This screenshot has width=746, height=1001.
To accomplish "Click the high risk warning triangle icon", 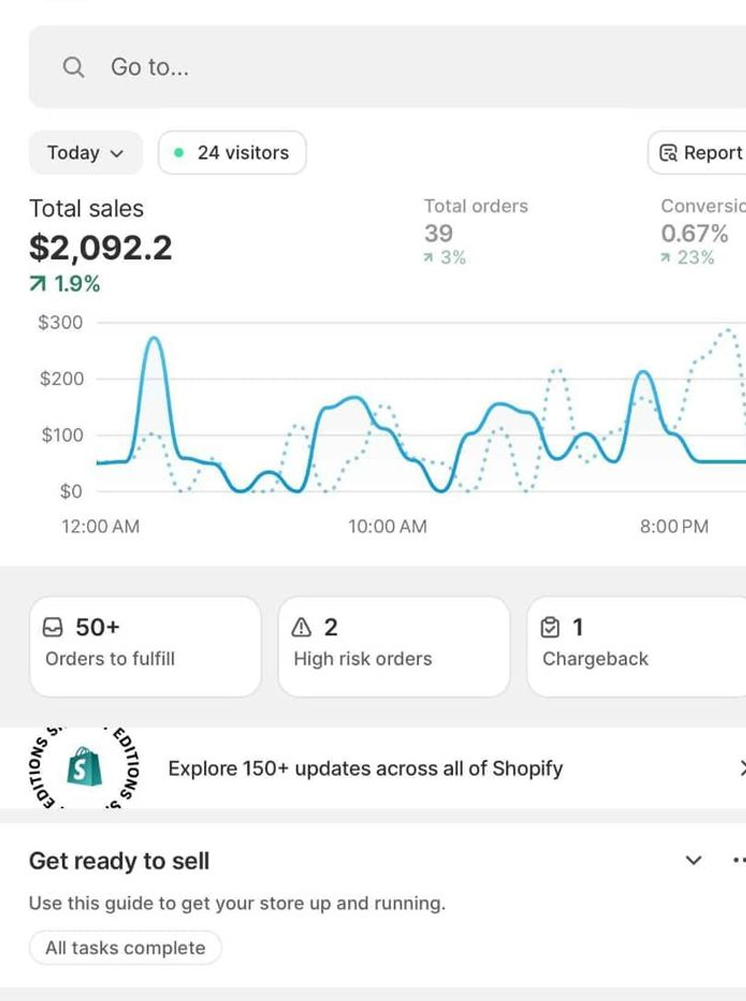I will point(301,628).
